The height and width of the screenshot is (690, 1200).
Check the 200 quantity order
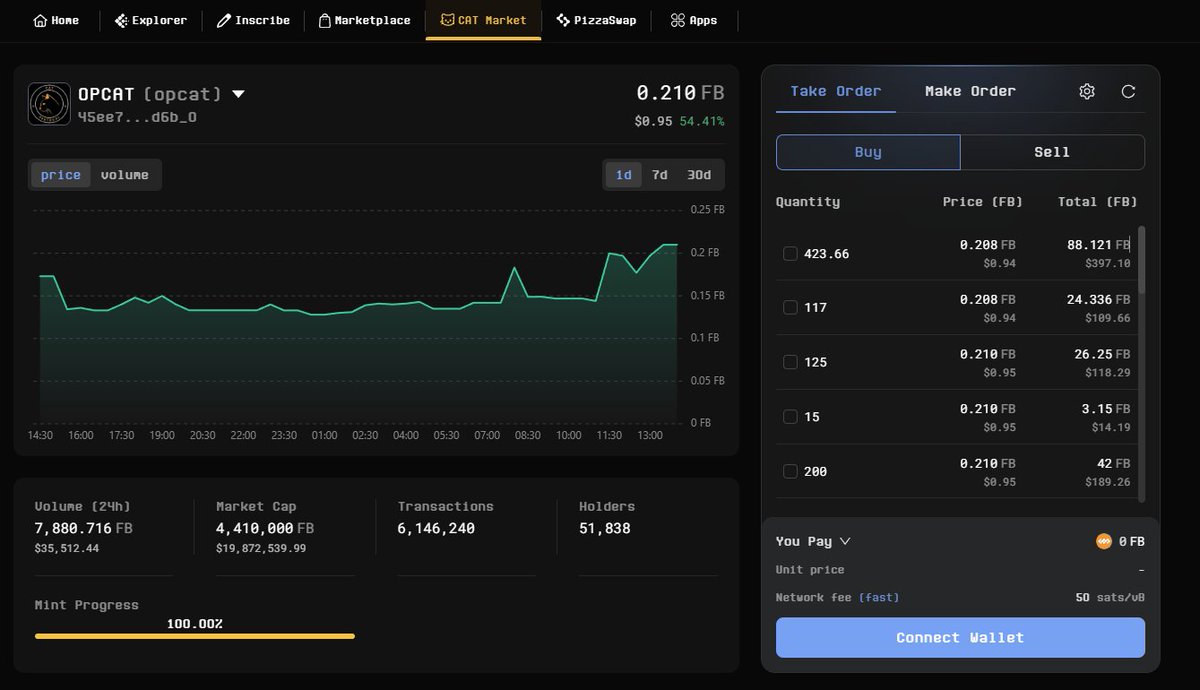pyautogui.click(x=790, y=471)
